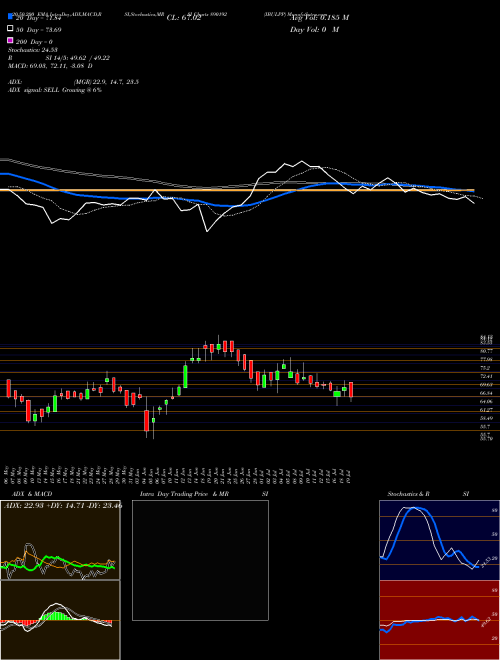
Task: Open the red RSI chart panel
Action: [x=439, y=620]
